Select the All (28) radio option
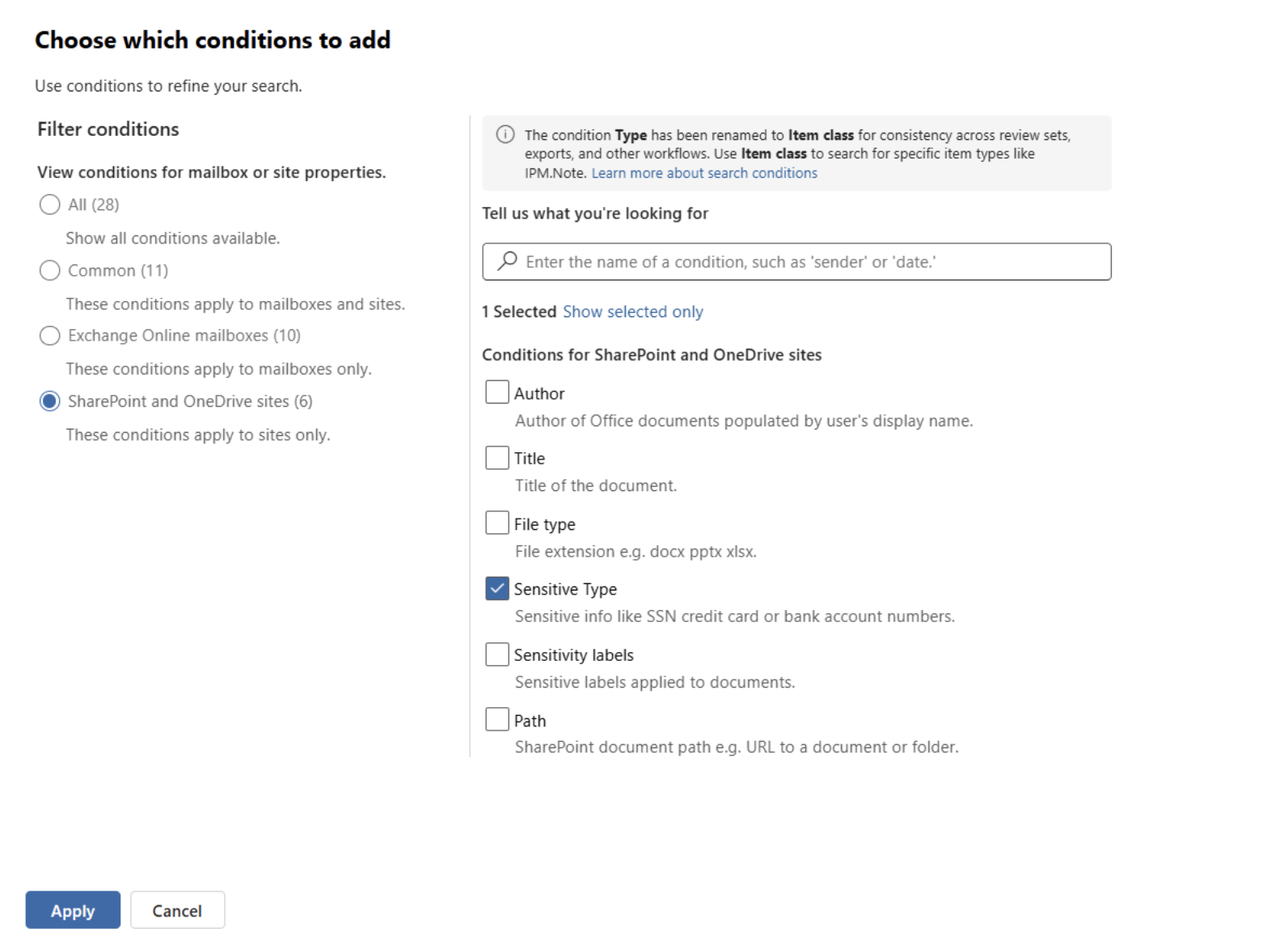 [x=50, y=205]
